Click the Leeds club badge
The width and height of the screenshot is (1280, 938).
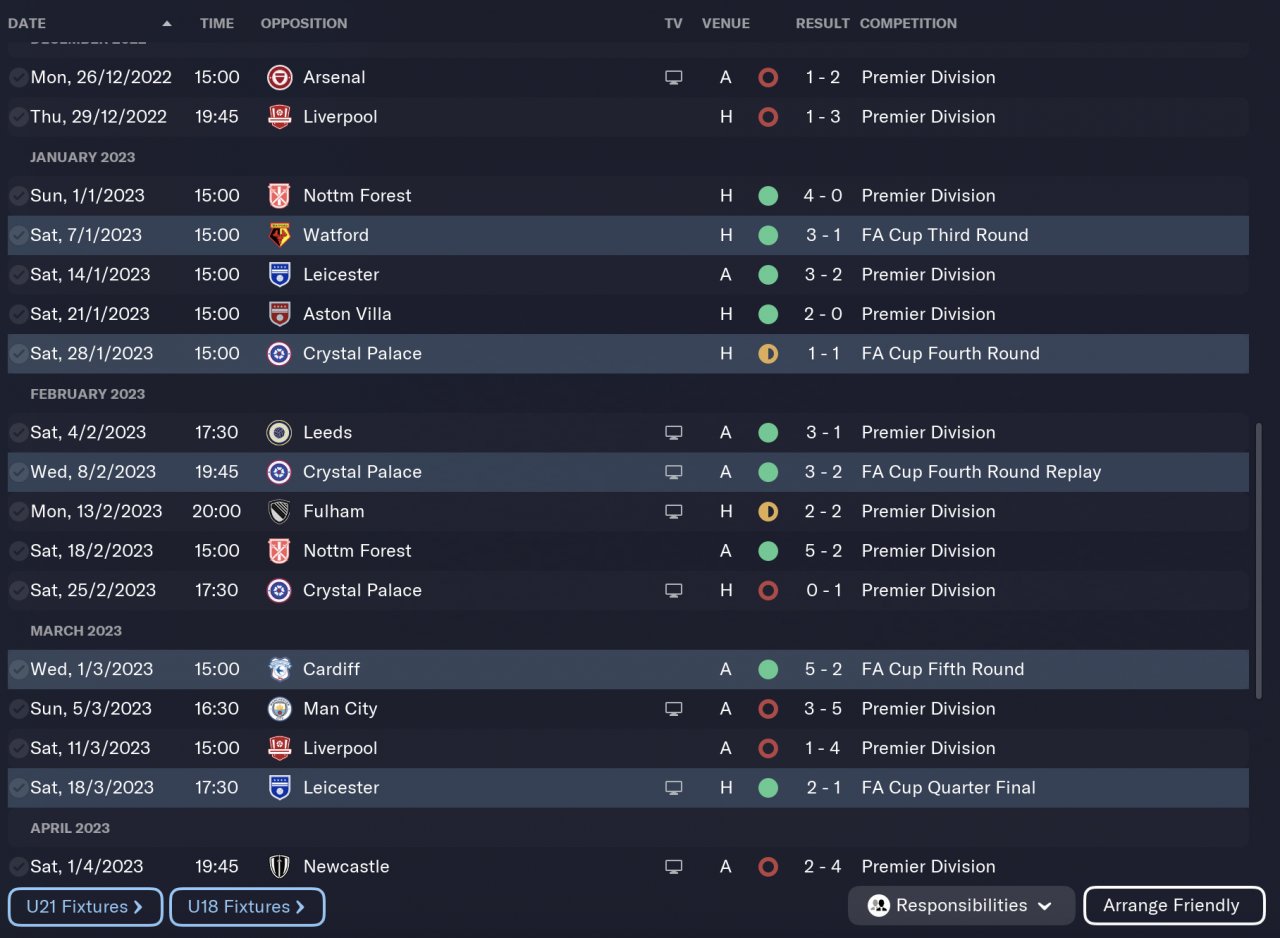(280, 433)
